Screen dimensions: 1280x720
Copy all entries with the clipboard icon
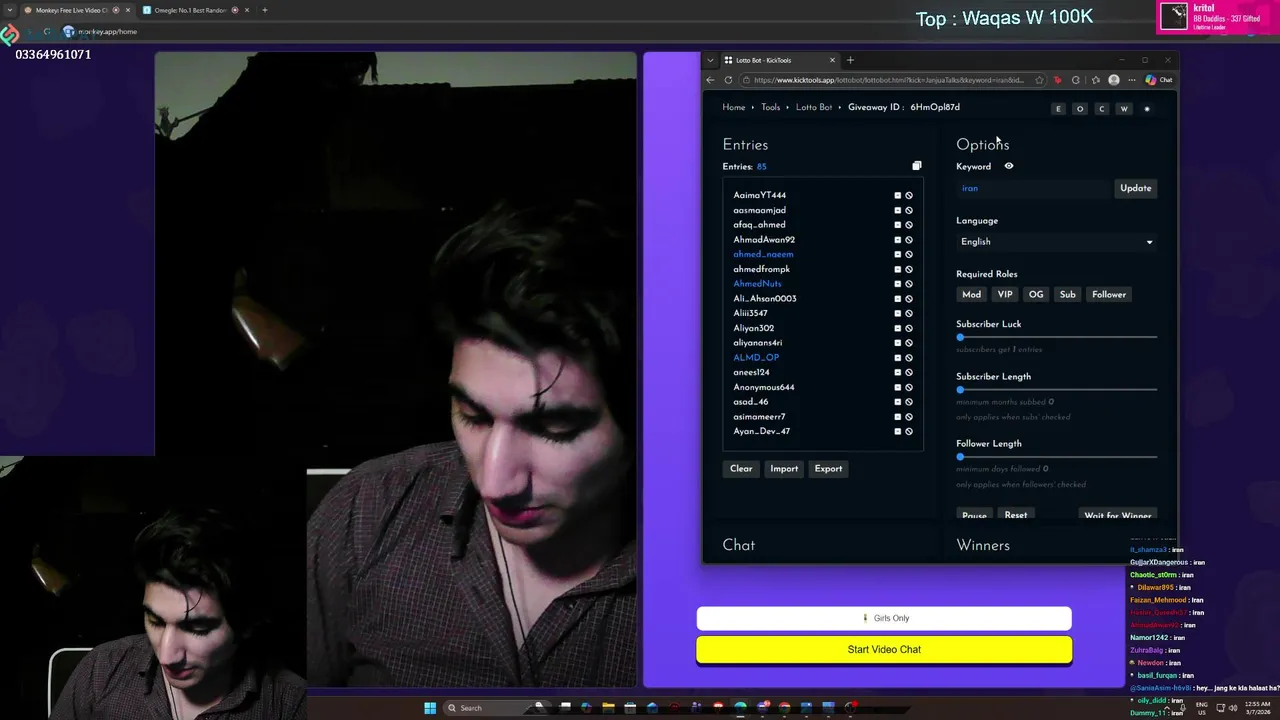[x=916, y=166]
